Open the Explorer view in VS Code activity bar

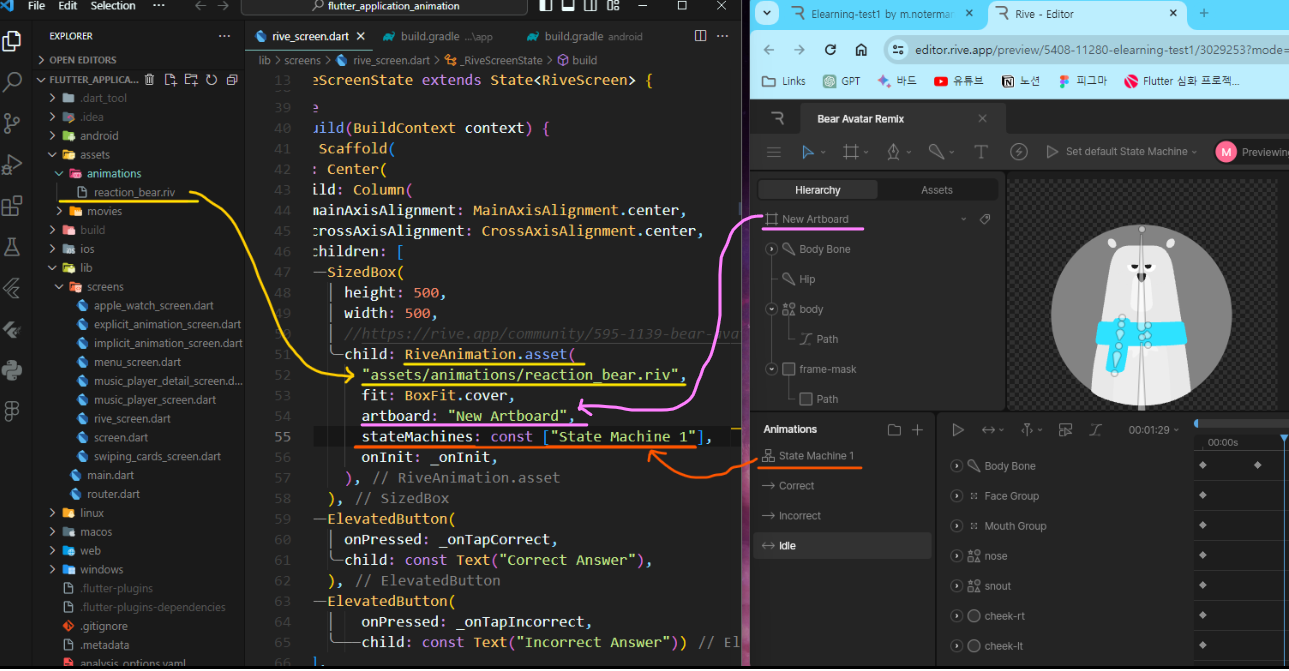coord(12,41)
